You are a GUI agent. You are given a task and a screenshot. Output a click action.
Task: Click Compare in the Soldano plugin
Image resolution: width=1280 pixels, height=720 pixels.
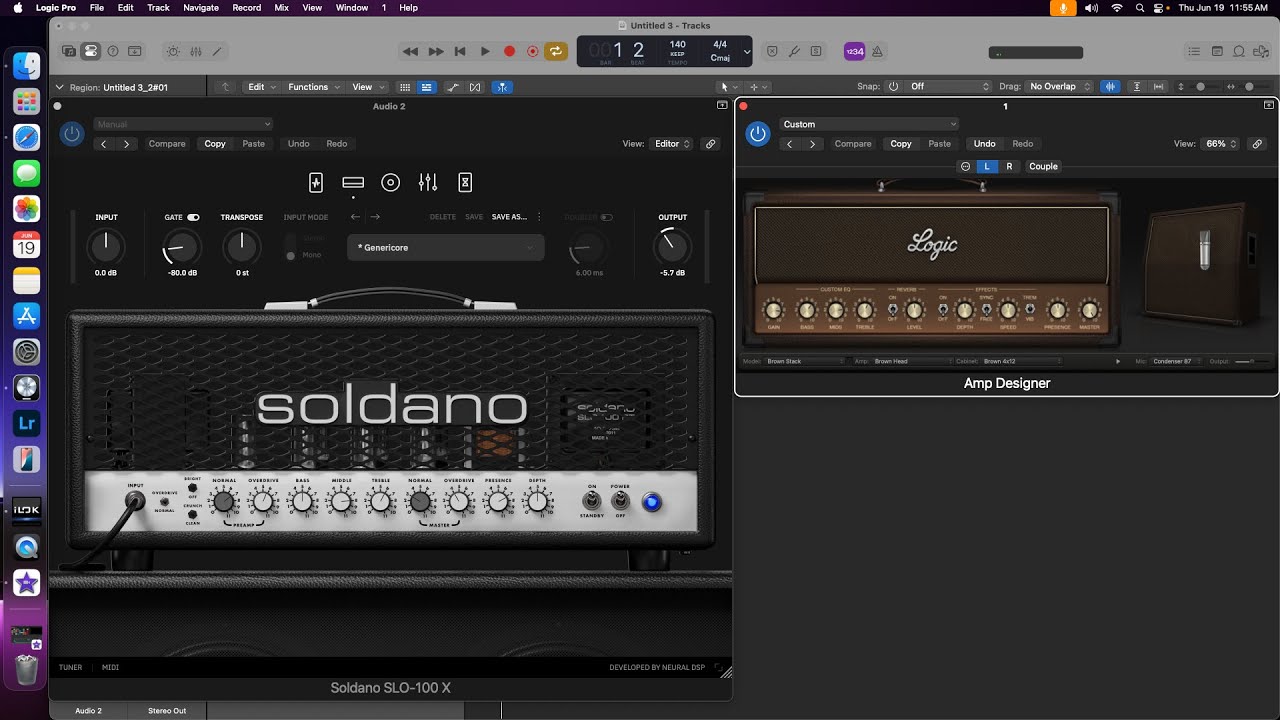click(167, 144)
